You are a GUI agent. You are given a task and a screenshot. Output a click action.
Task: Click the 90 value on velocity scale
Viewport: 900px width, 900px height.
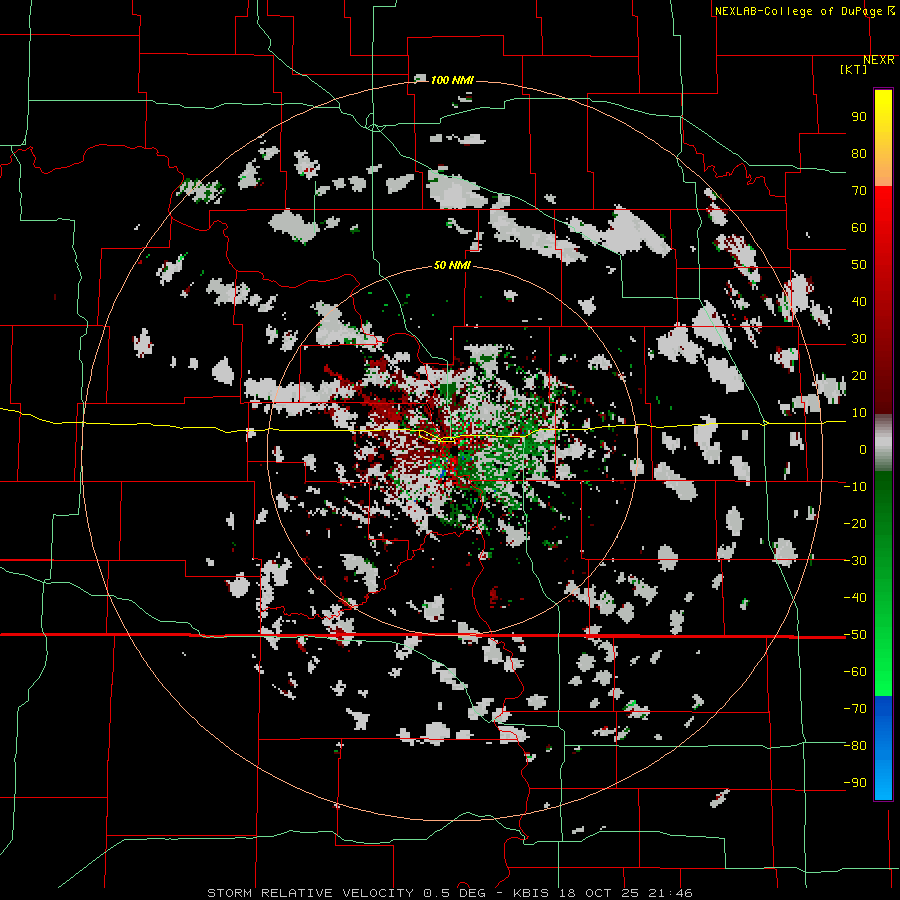pyautogui.click(x=859, y=117)
